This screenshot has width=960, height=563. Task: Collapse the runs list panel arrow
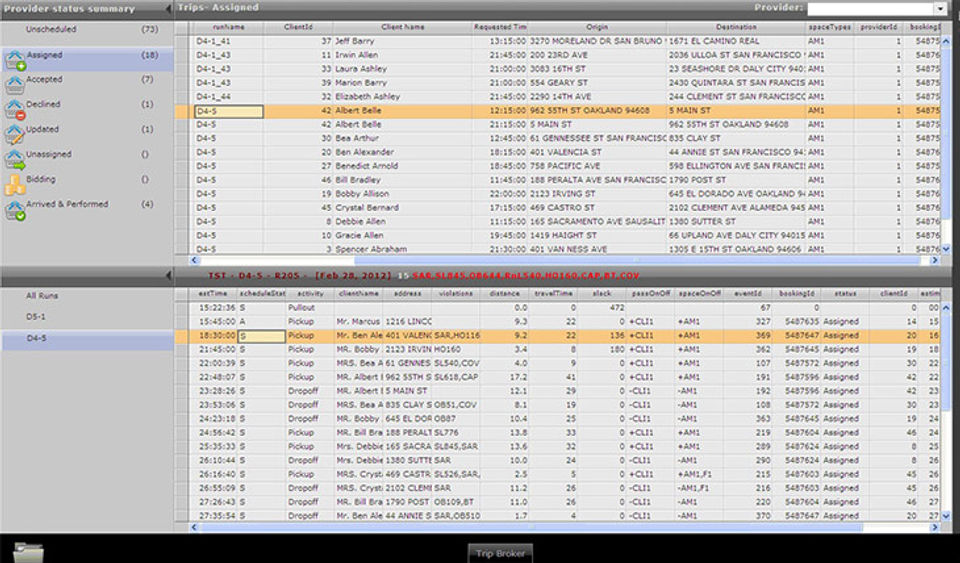(x=168, y=276)
